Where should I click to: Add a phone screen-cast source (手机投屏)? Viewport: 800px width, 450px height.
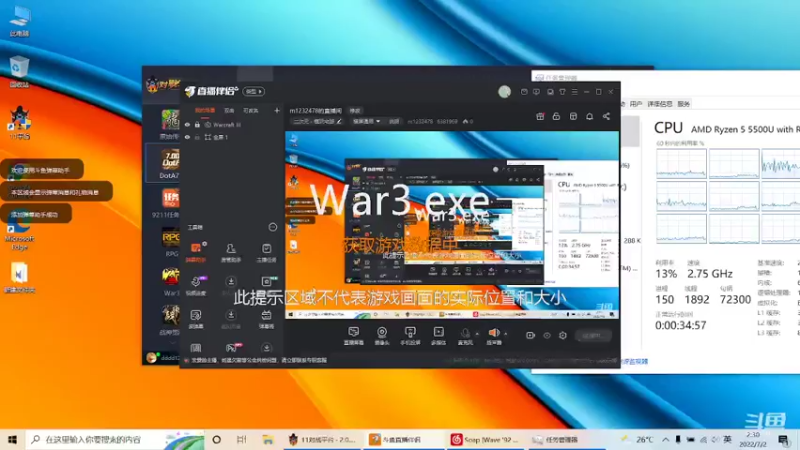[x=410, y=336]
